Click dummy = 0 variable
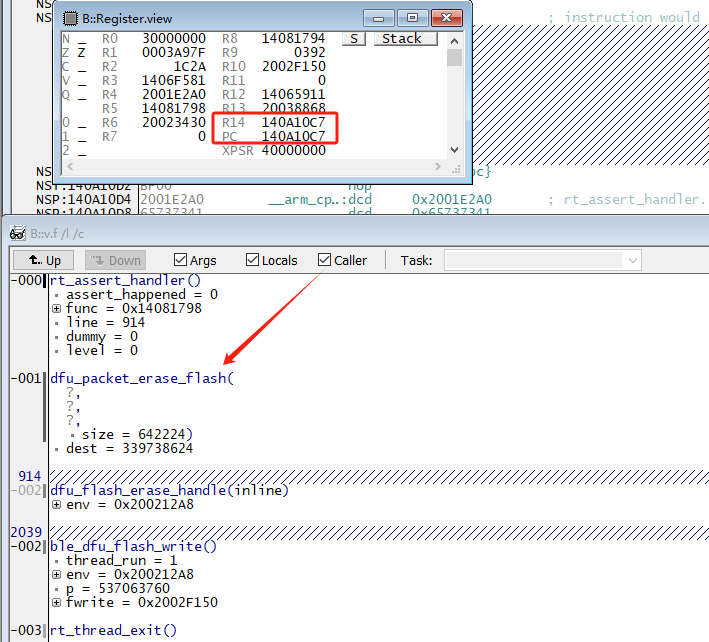Image resolution: width=709 pixels, height=642 pixels. 102,337
